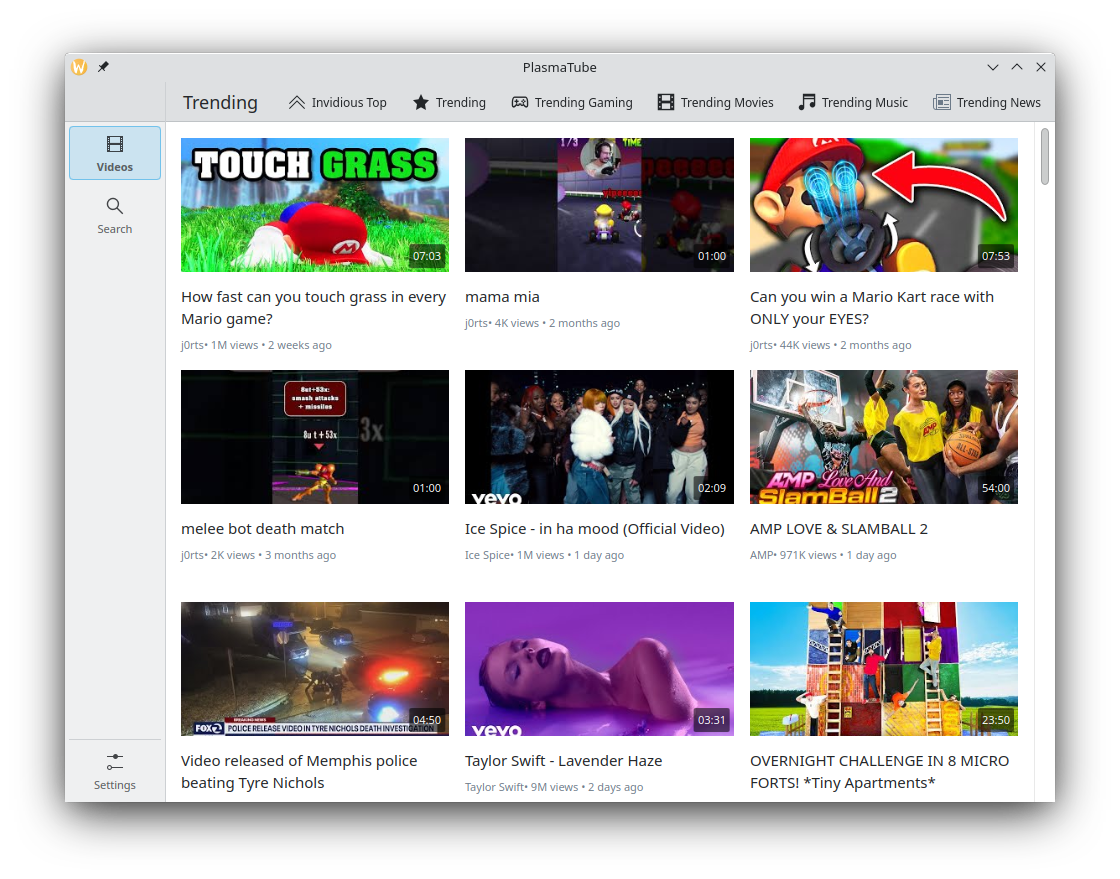Click title 'How fast can you touch grass'
Viewport: 1120px width, 879px height.
pos(314,308)
